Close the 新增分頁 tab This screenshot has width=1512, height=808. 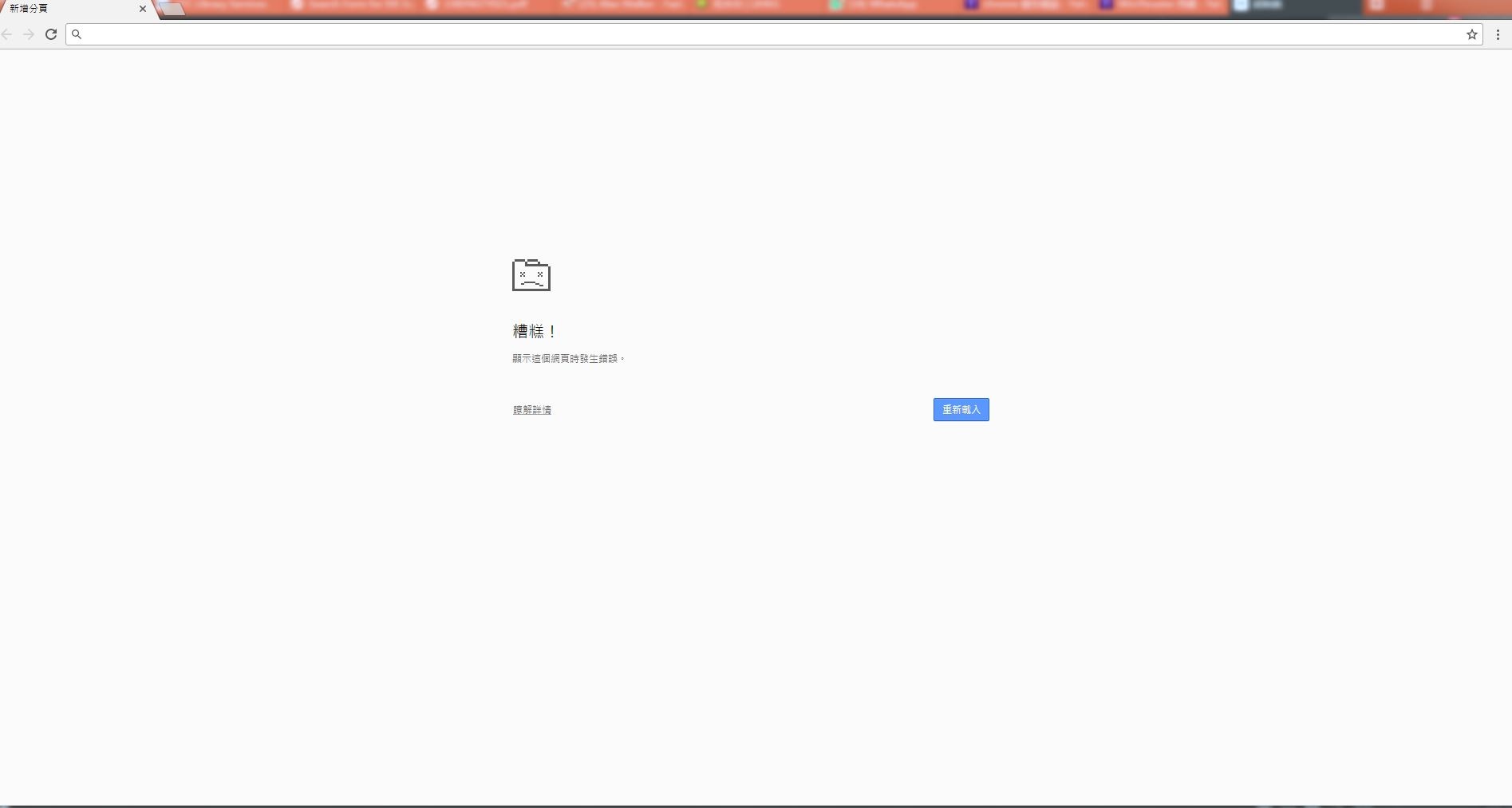[143, 9]
